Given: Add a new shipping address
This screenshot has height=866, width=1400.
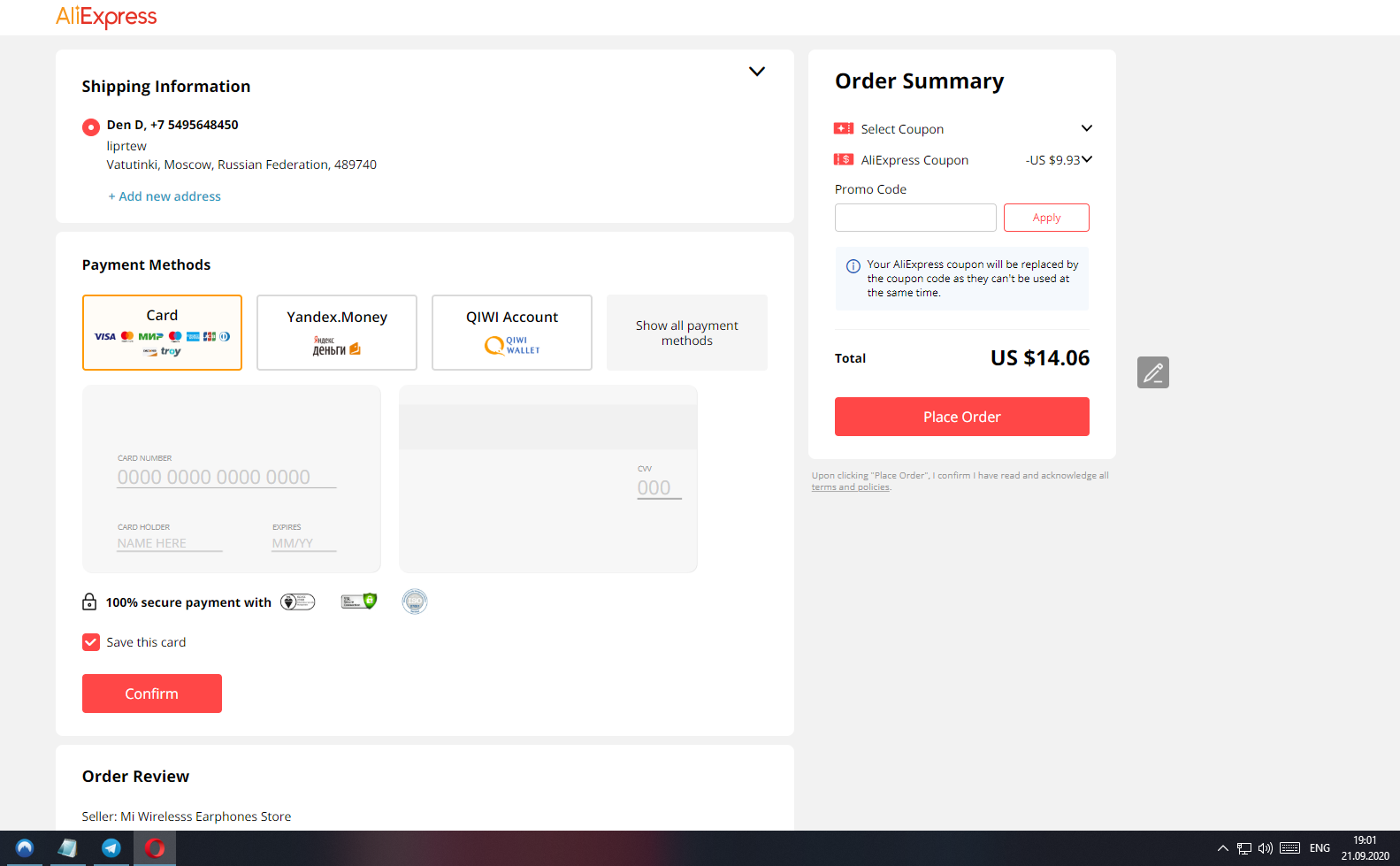Looking at the screenshot, I should click(x=164, y=196).
